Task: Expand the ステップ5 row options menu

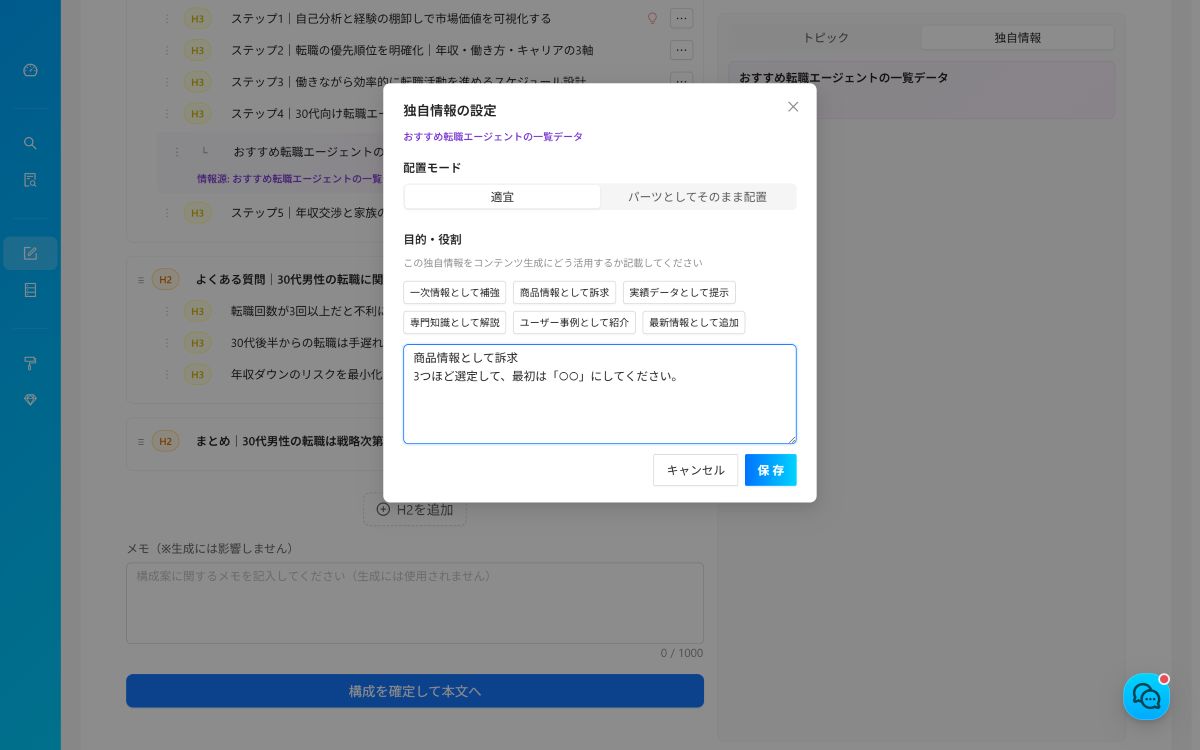Action: click(x=681, y=213)
